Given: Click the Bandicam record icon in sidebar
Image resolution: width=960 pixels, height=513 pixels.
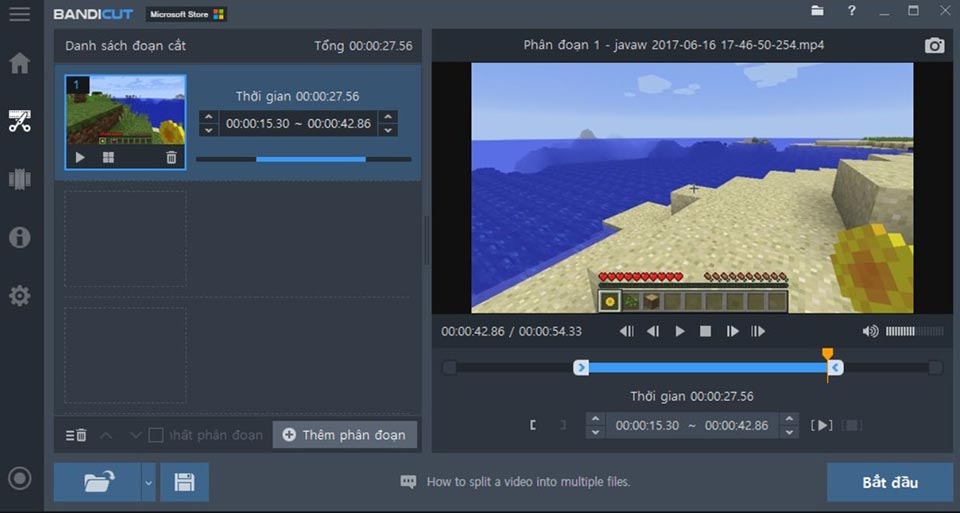Looking at the screenshot, I should pyautogui.click(x=20, y=478).
